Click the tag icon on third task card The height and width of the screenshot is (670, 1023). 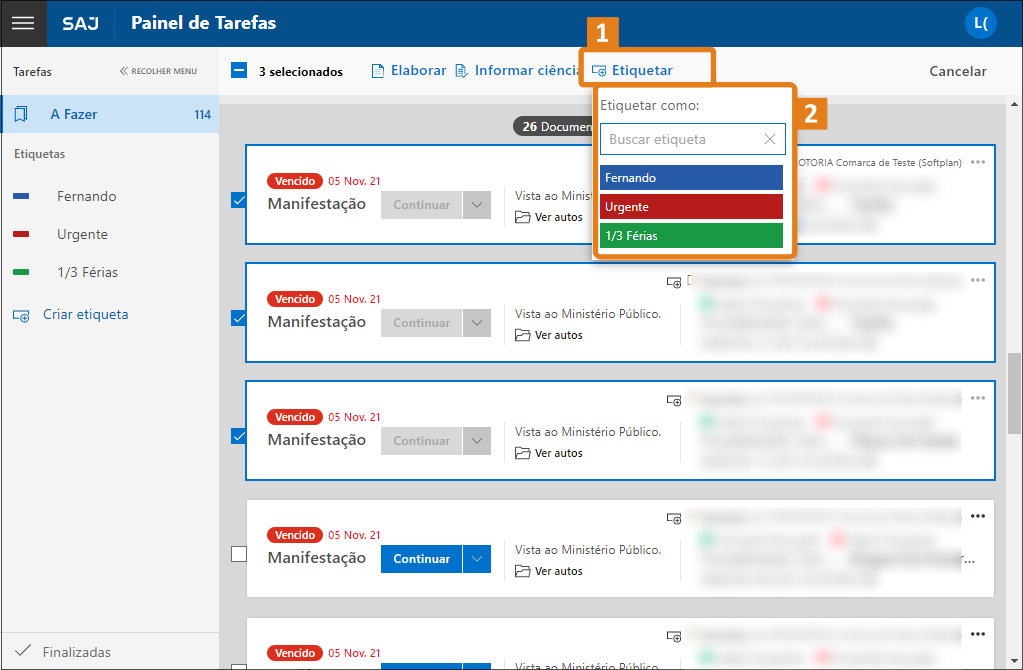pyautogui.click(x=675, y=401)
